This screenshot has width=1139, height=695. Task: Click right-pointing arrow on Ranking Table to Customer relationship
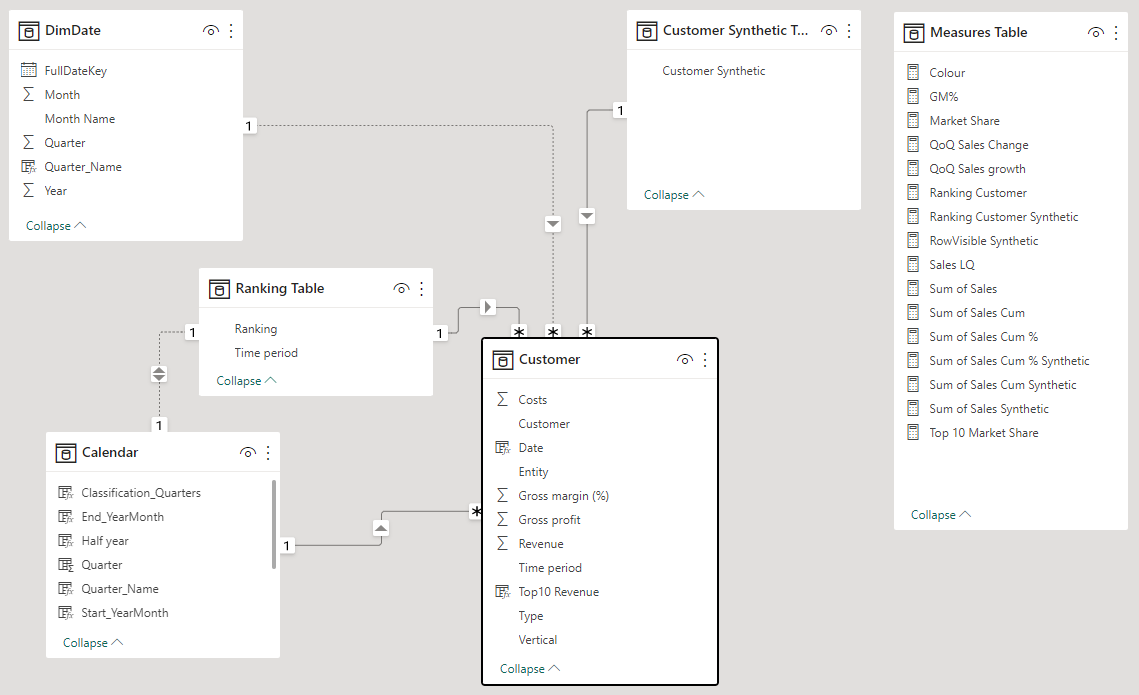click(x=488, y=307)
